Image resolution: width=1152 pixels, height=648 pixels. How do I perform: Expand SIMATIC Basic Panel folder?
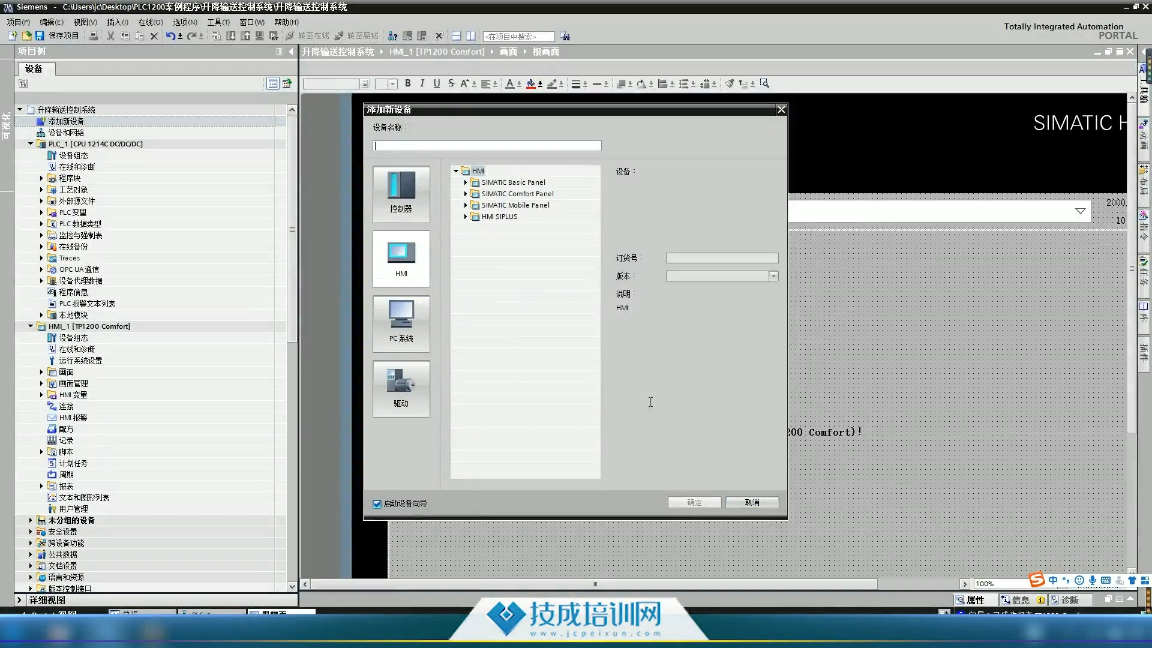465,182
